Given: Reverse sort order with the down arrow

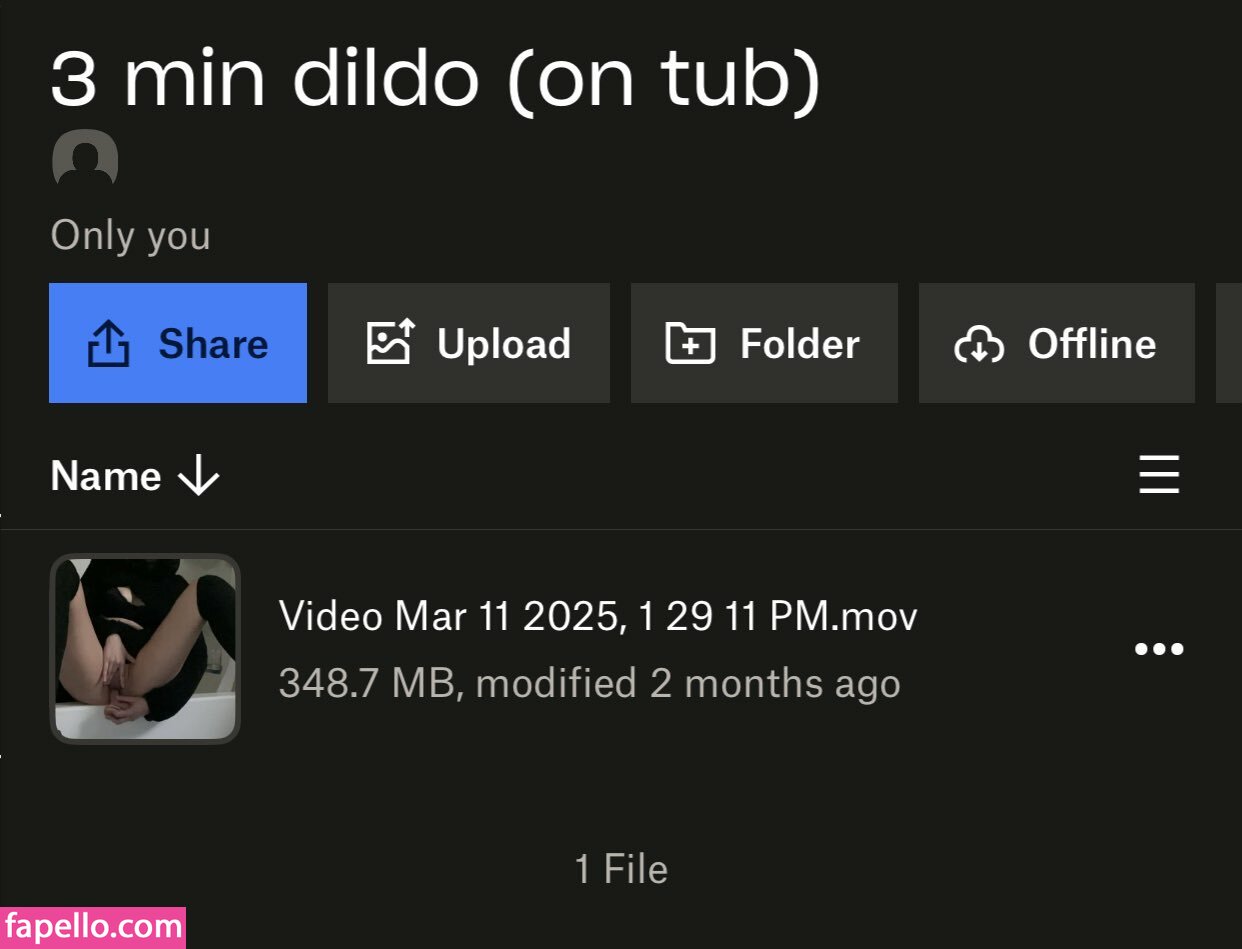Looking at the screenshot, I should tap(198, 477).
